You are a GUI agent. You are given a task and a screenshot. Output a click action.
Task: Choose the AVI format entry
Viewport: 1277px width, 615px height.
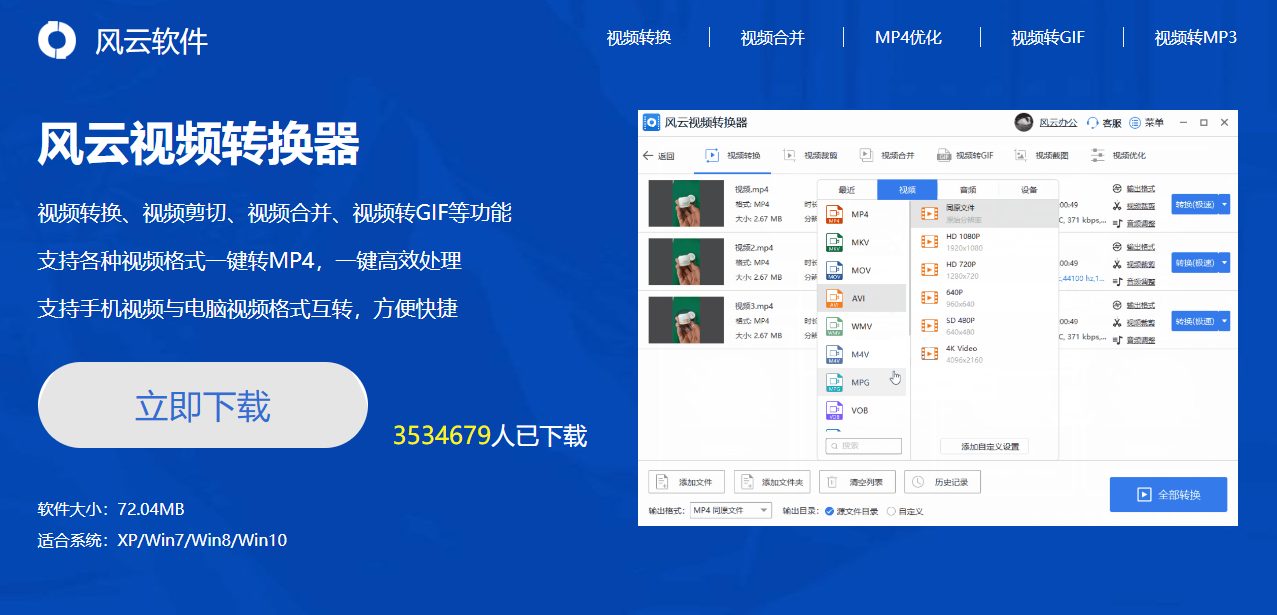[x=862, y=298]
